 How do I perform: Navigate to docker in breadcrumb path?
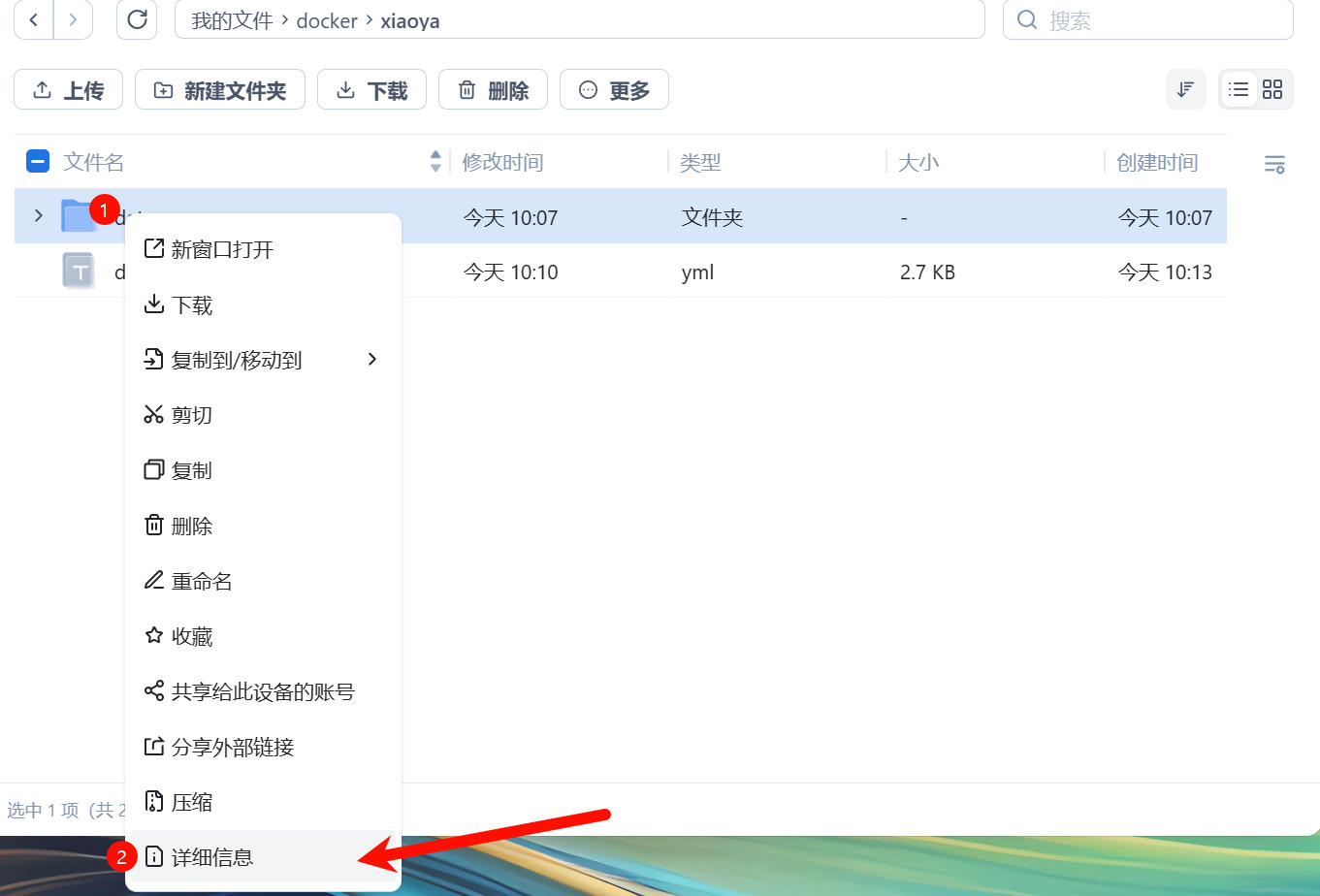[x=327, y=20]
